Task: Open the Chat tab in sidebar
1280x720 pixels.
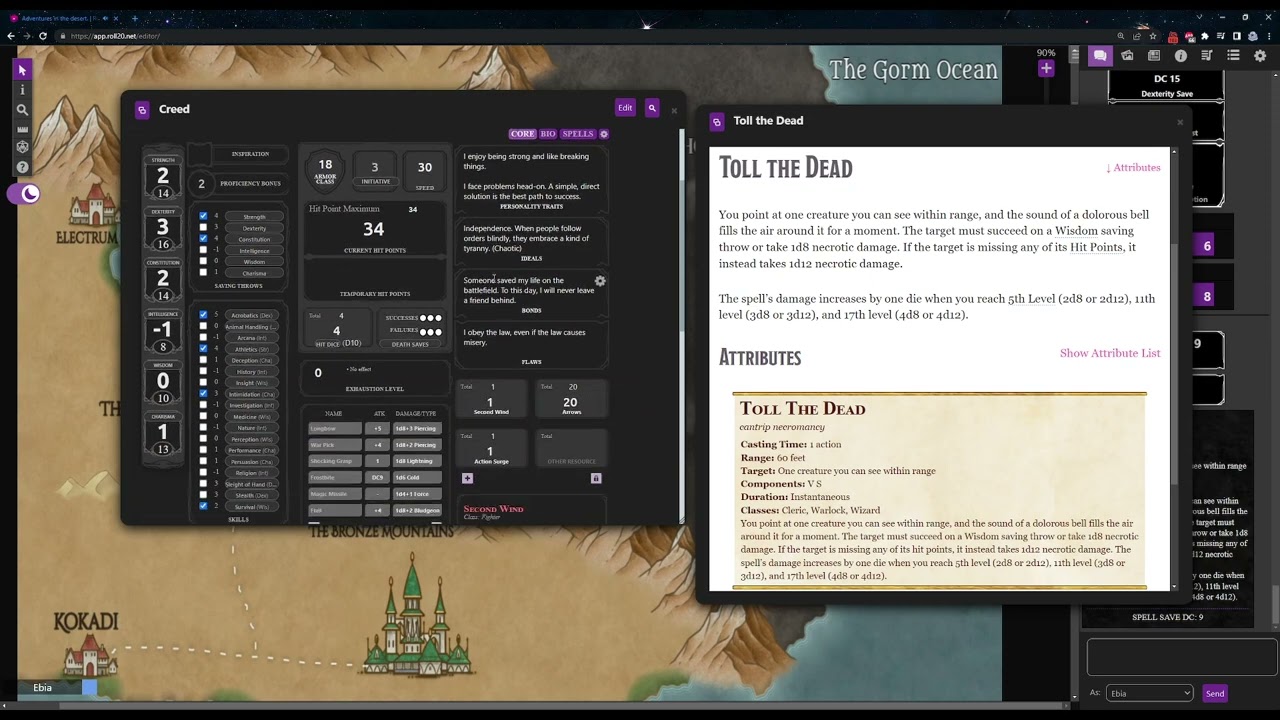Action: click(x=1100, y=56)
